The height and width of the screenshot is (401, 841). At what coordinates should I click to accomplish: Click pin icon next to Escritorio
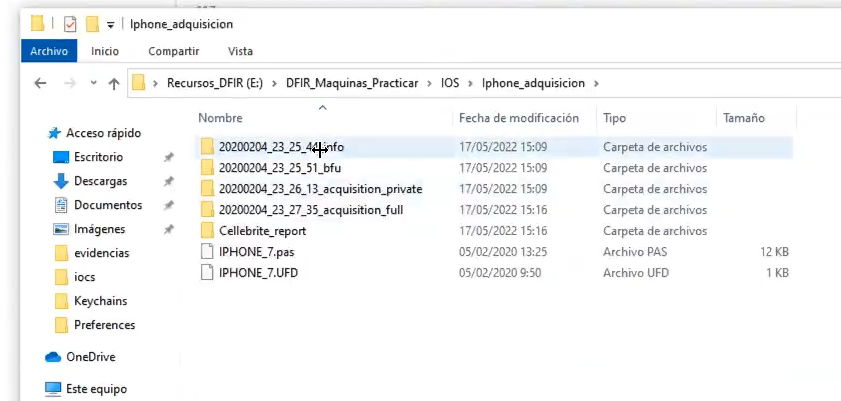[168, 158]
